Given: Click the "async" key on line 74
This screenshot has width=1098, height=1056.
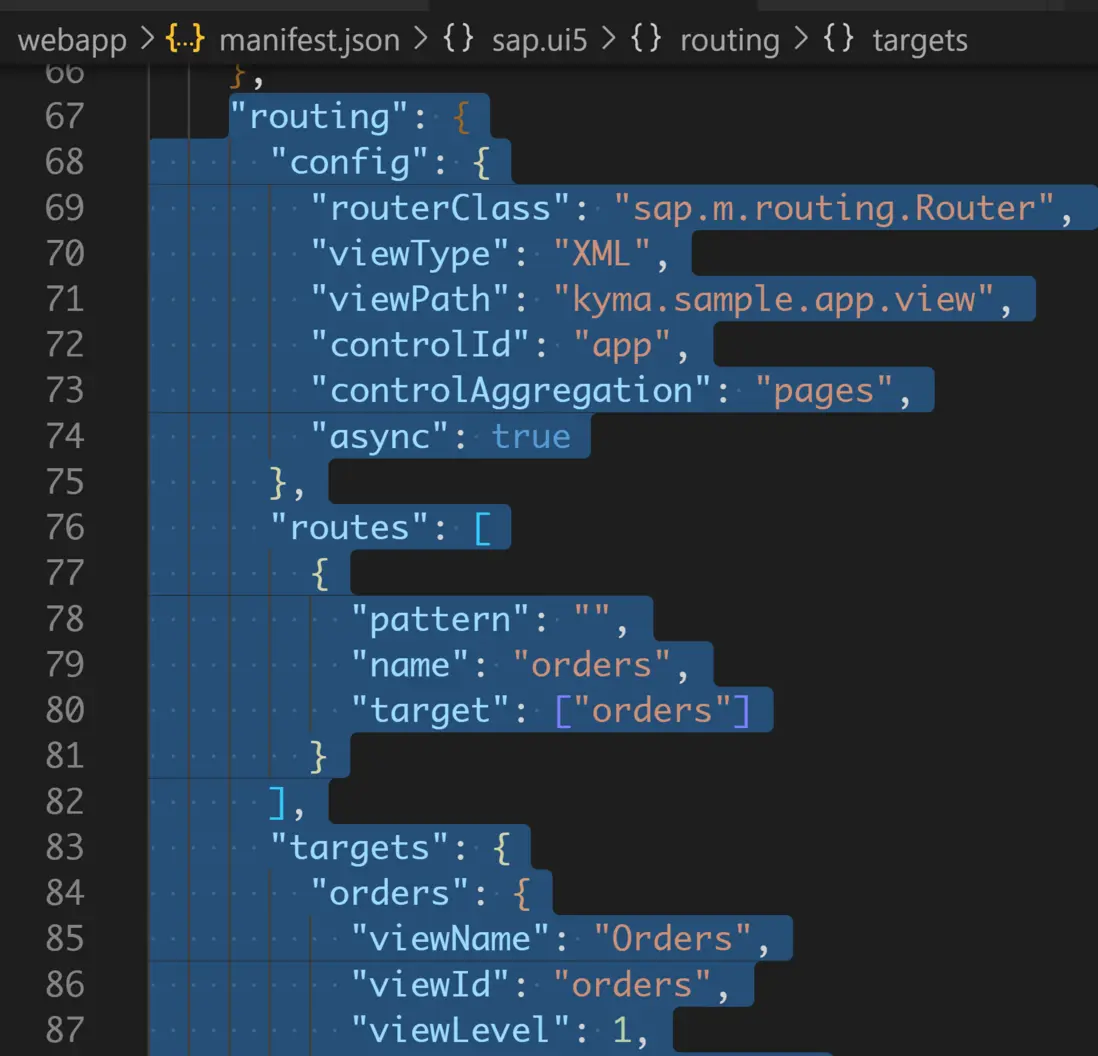Looking at the screenshot, I should [379, 436].
